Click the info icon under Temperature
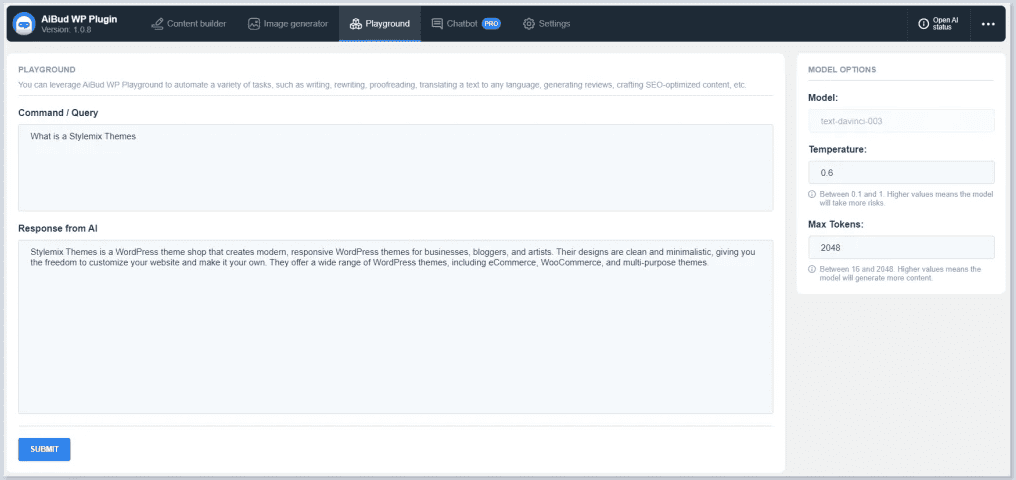This screenshot has height=480, width=1016. [812, 194]
